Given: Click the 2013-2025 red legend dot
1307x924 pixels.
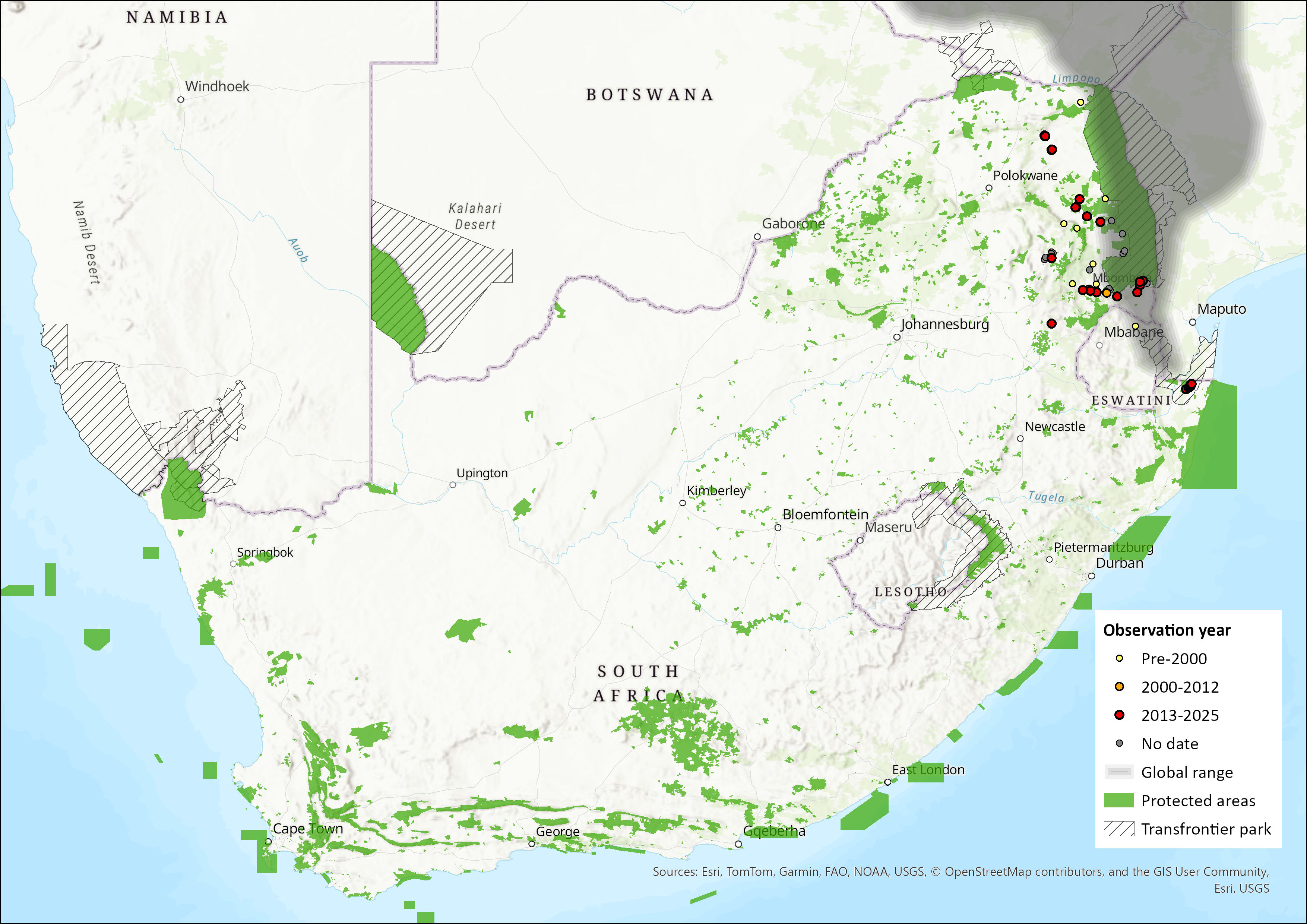Looking at the screenshot, I should pyautogui.click(x=1119, y=715).
